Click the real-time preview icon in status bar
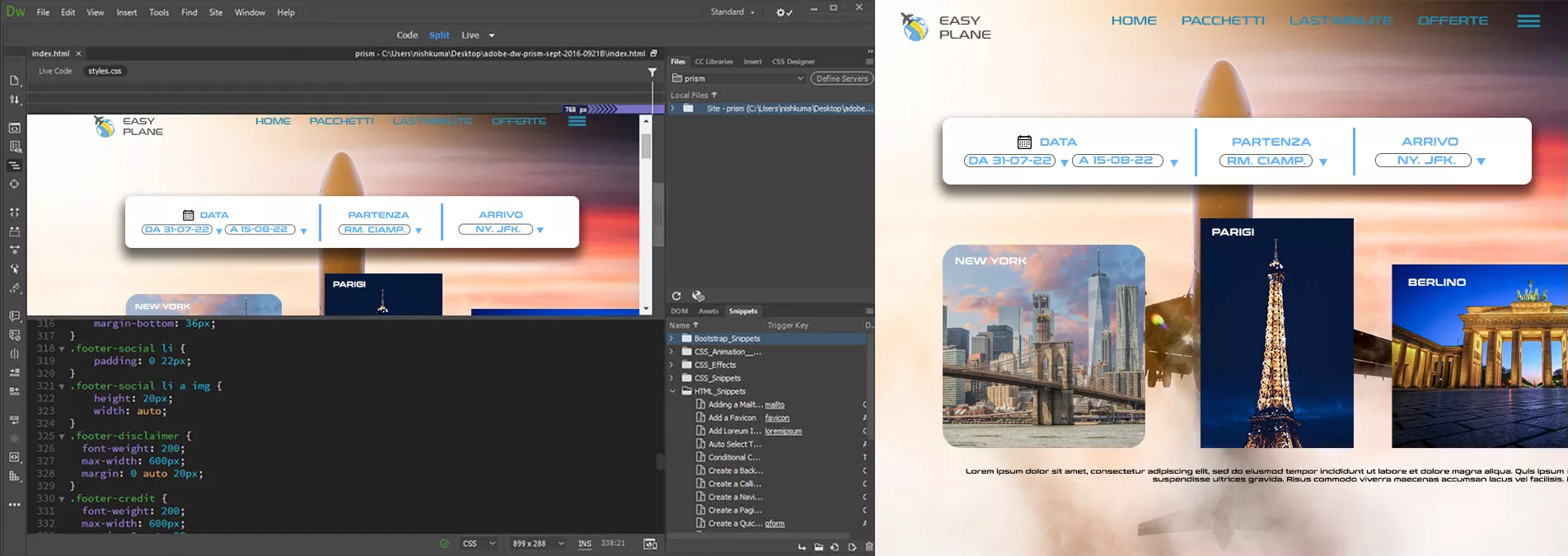 pyautogui.click(x=650, y=544)
